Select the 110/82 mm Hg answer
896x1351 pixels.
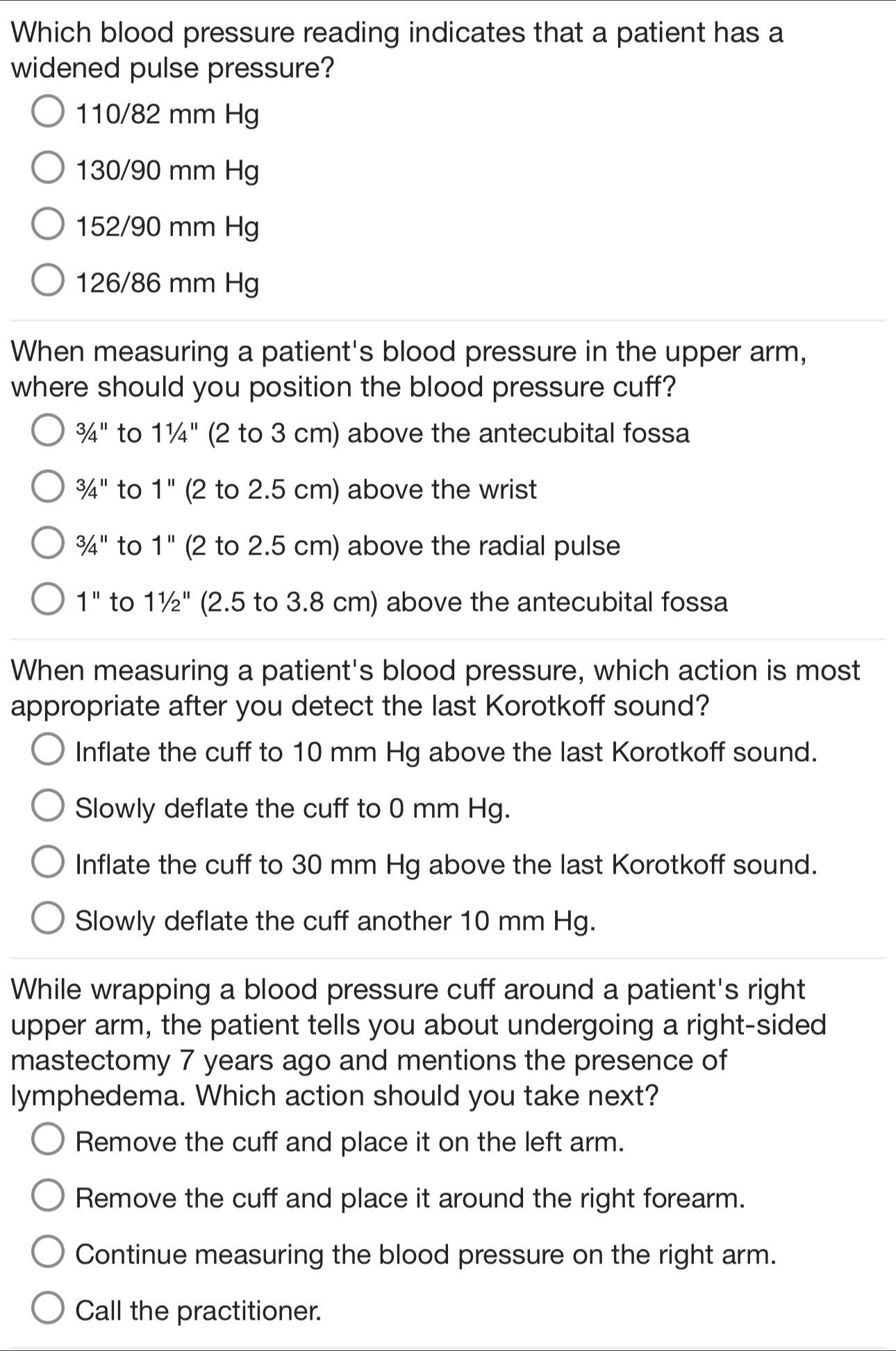(48, 114)
